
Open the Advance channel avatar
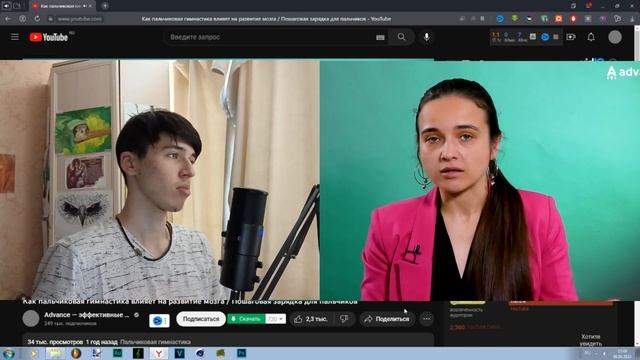31,319
